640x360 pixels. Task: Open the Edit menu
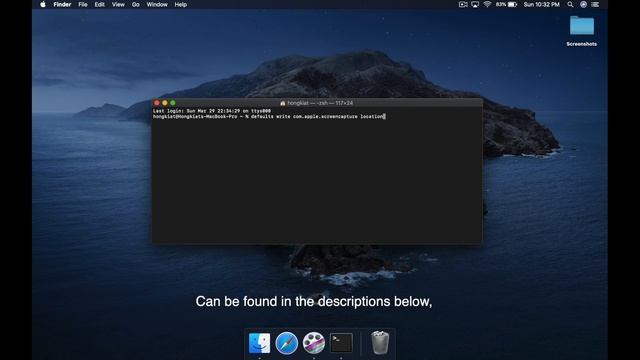point(100,4)
